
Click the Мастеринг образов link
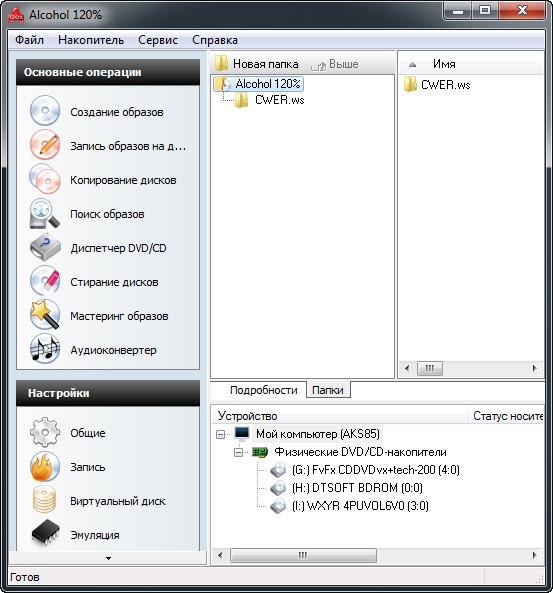click(x=119, y=316)
